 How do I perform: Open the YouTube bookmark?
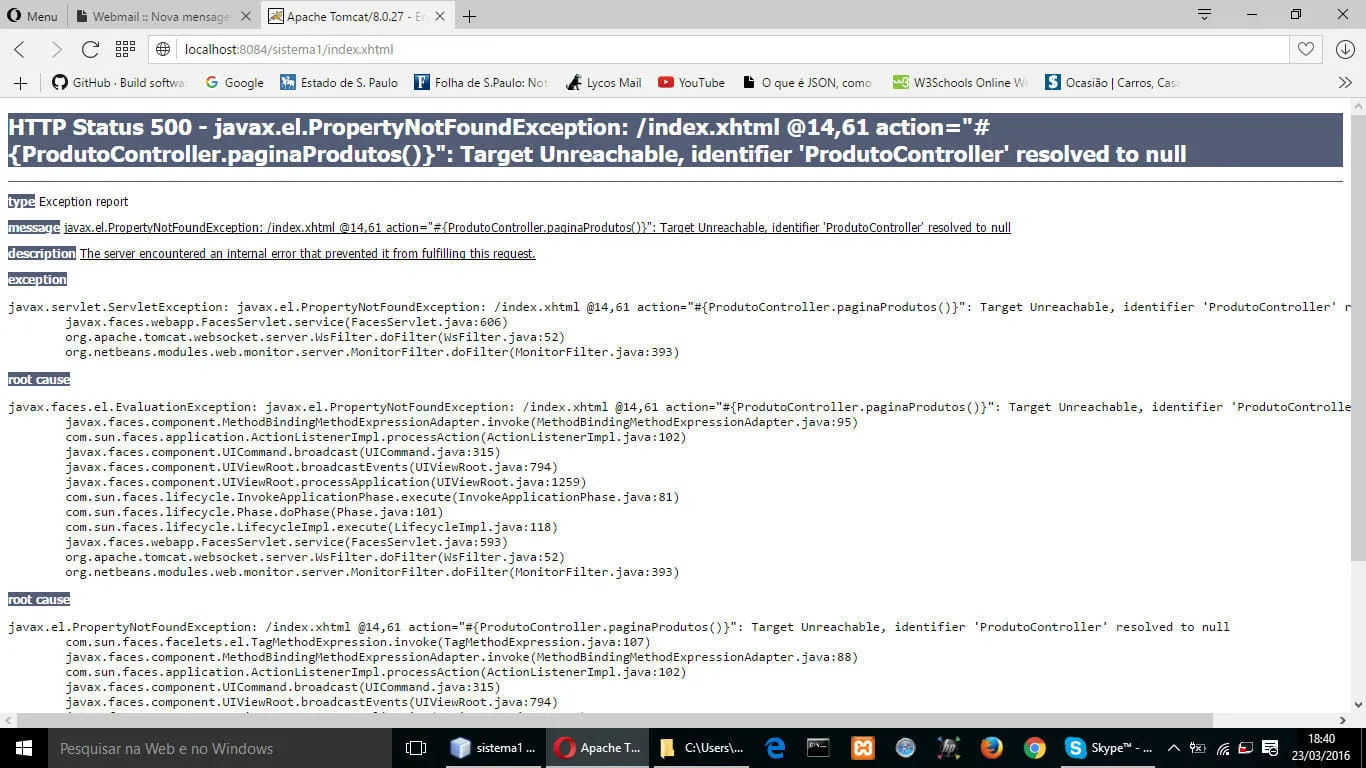pyautogui.click(x=691, y=83)
